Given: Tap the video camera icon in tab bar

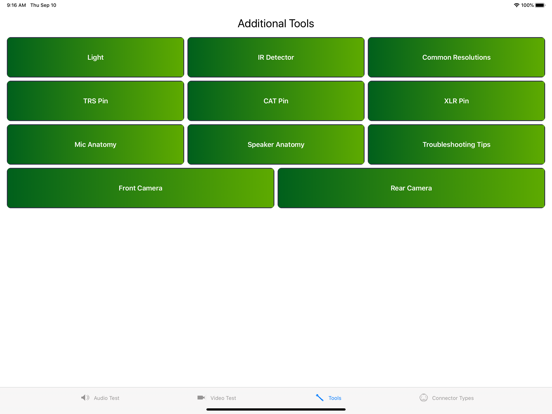Looking at the screenshot, I should [201, 397].
